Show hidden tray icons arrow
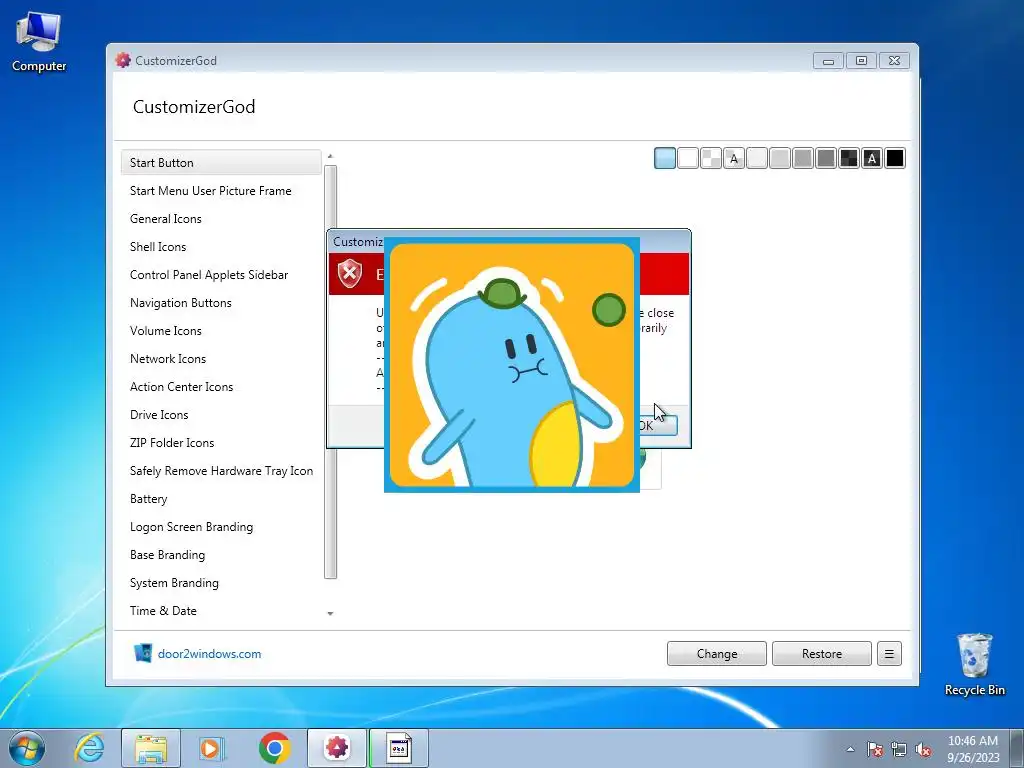 (x=850, y=749)
